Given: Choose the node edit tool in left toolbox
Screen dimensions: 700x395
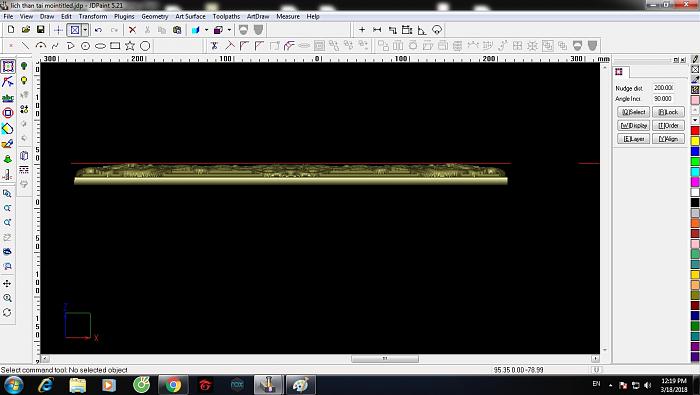Looking at the screenshot, I should click(8, 82).
